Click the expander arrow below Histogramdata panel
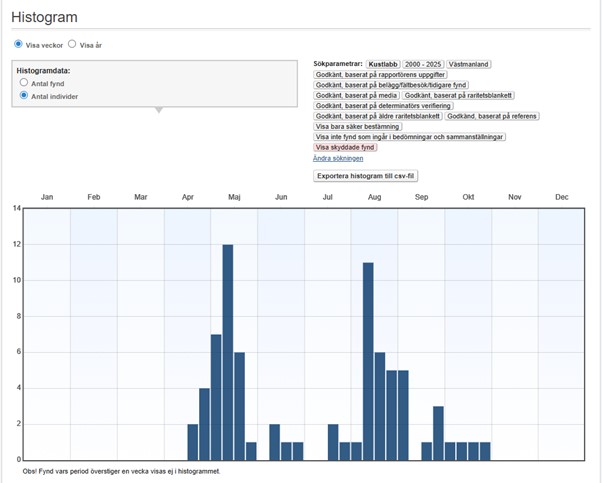This screenshot has height=483, width=602. coord(156,110)
